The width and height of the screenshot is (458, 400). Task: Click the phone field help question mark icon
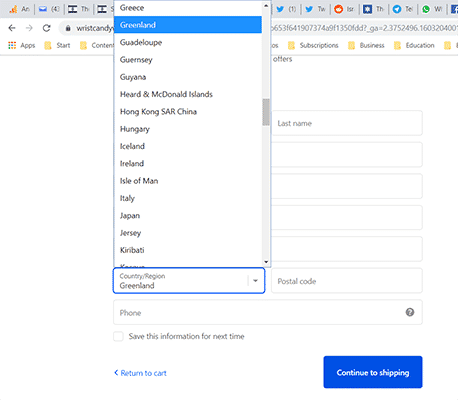pos(410,312)
